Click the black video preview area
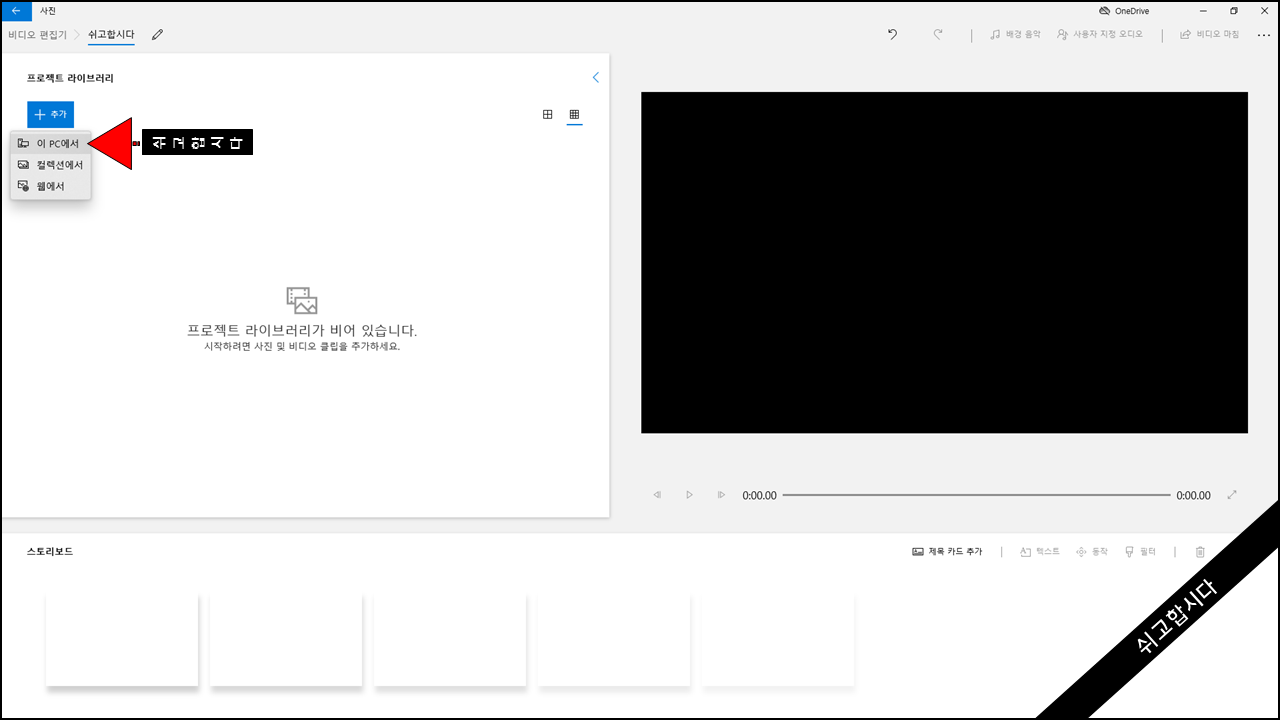 944,263
